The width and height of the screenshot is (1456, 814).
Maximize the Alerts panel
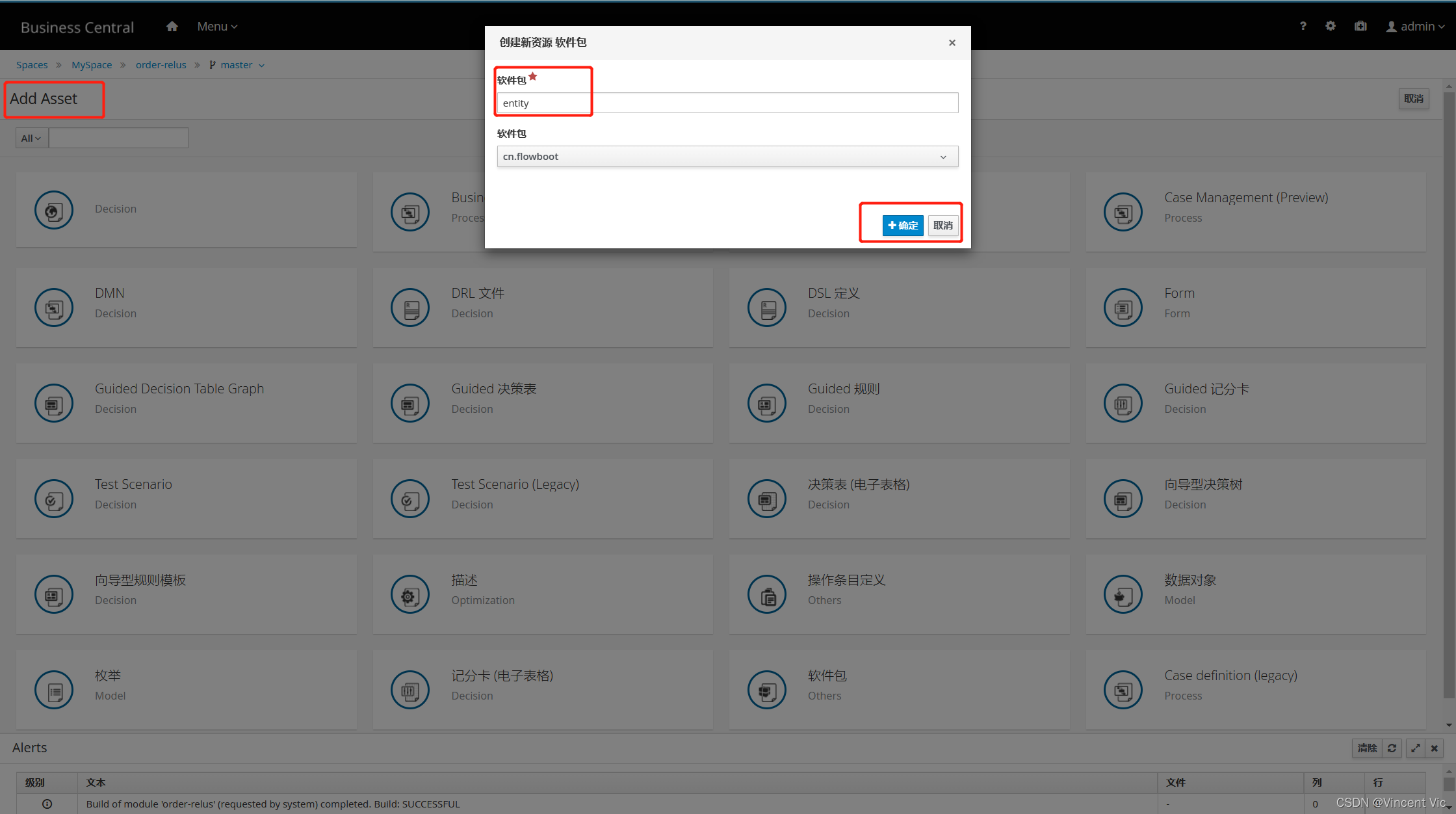pyautogui.click(x=1415, y=748)
